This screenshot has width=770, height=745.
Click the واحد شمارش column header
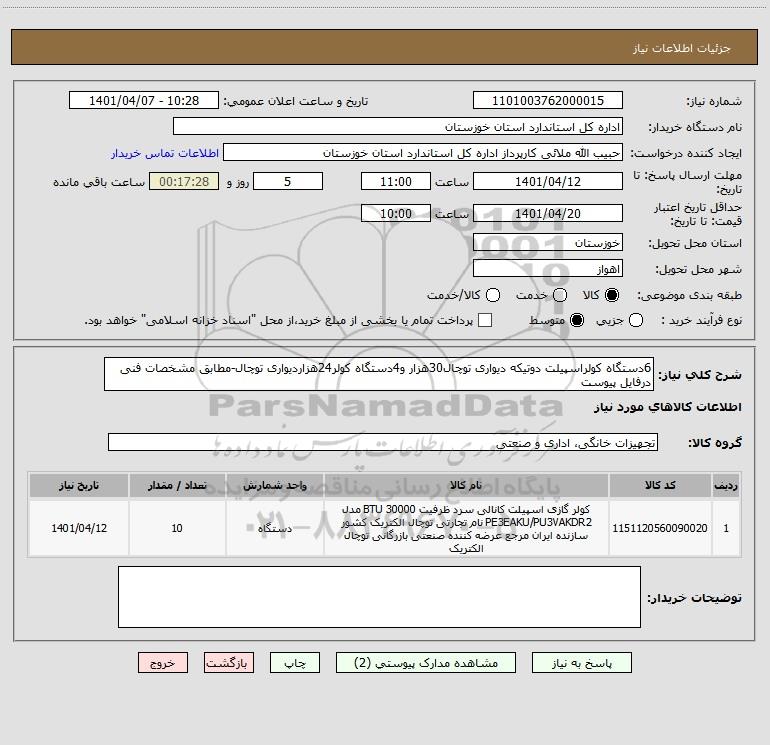pyautogui.click(x=275, y=485)
